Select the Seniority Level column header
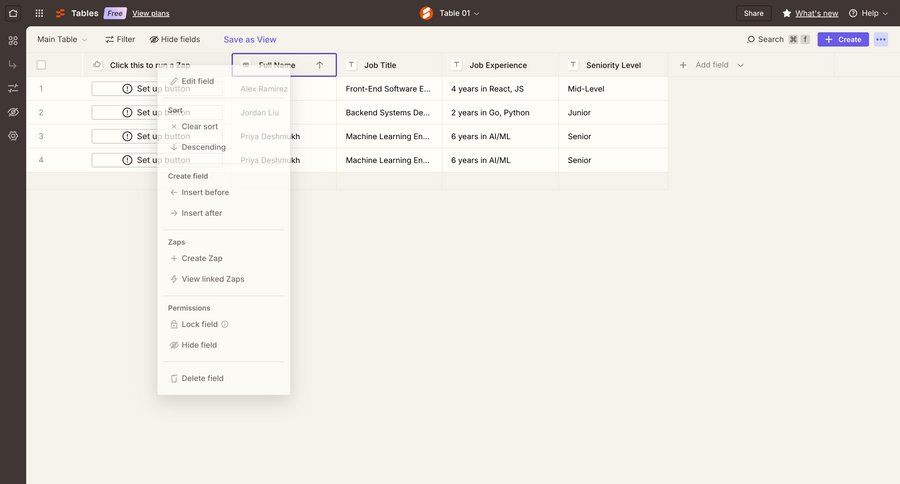Viewport: 900px width, 484px height. (613, 65)
